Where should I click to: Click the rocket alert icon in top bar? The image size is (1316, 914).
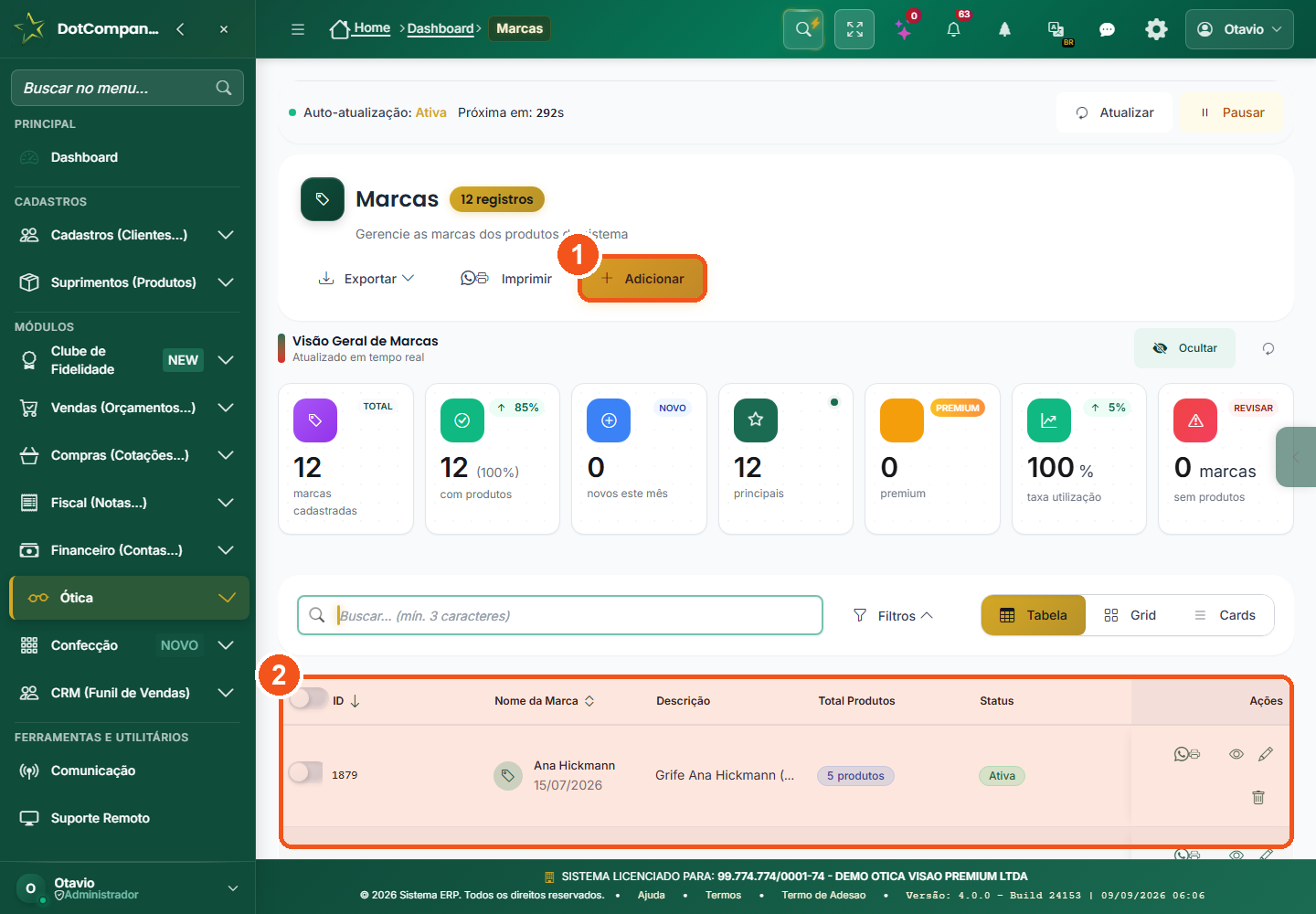[1004, 29]
